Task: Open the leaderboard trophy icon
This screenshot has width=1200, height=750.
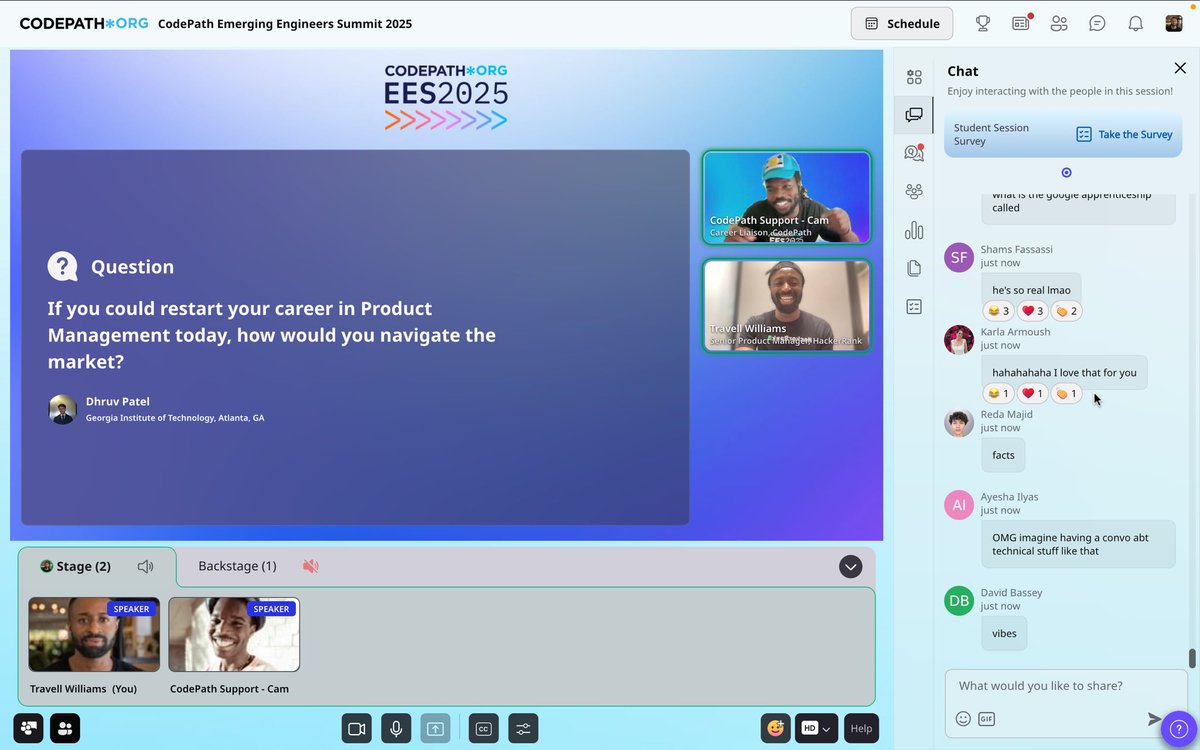Action: pyautogui.click(x=983, y=23)
